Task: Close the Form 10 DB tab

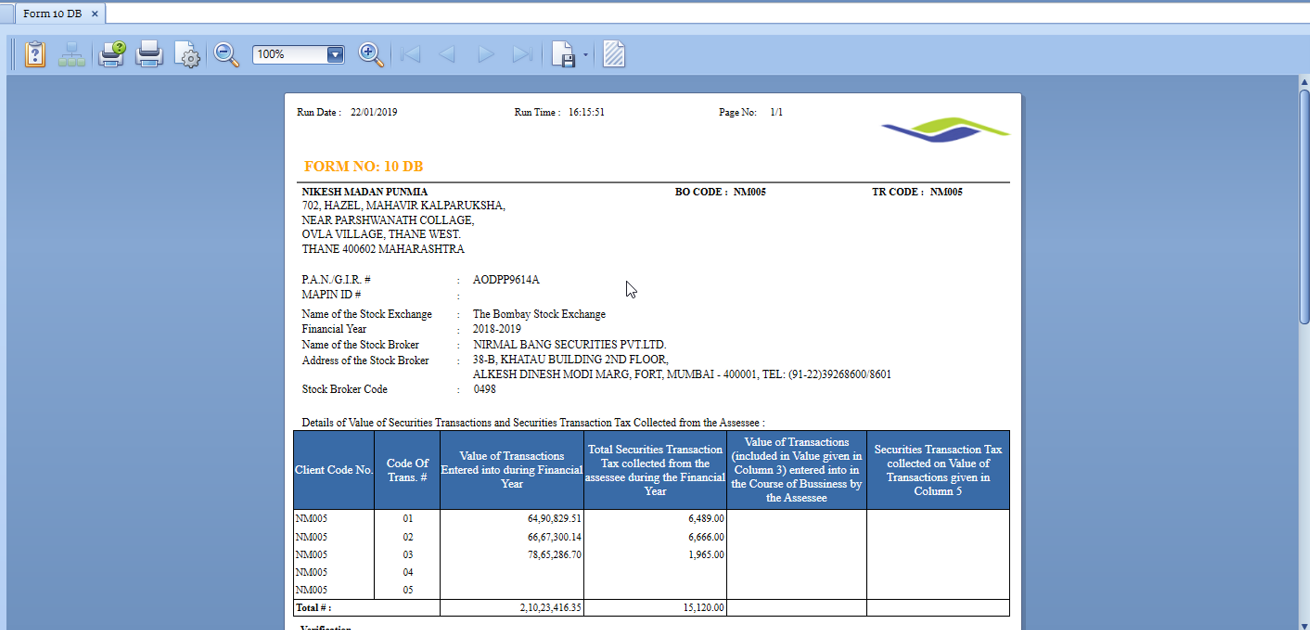Action: pyautogui.click(x=95, y=13)
